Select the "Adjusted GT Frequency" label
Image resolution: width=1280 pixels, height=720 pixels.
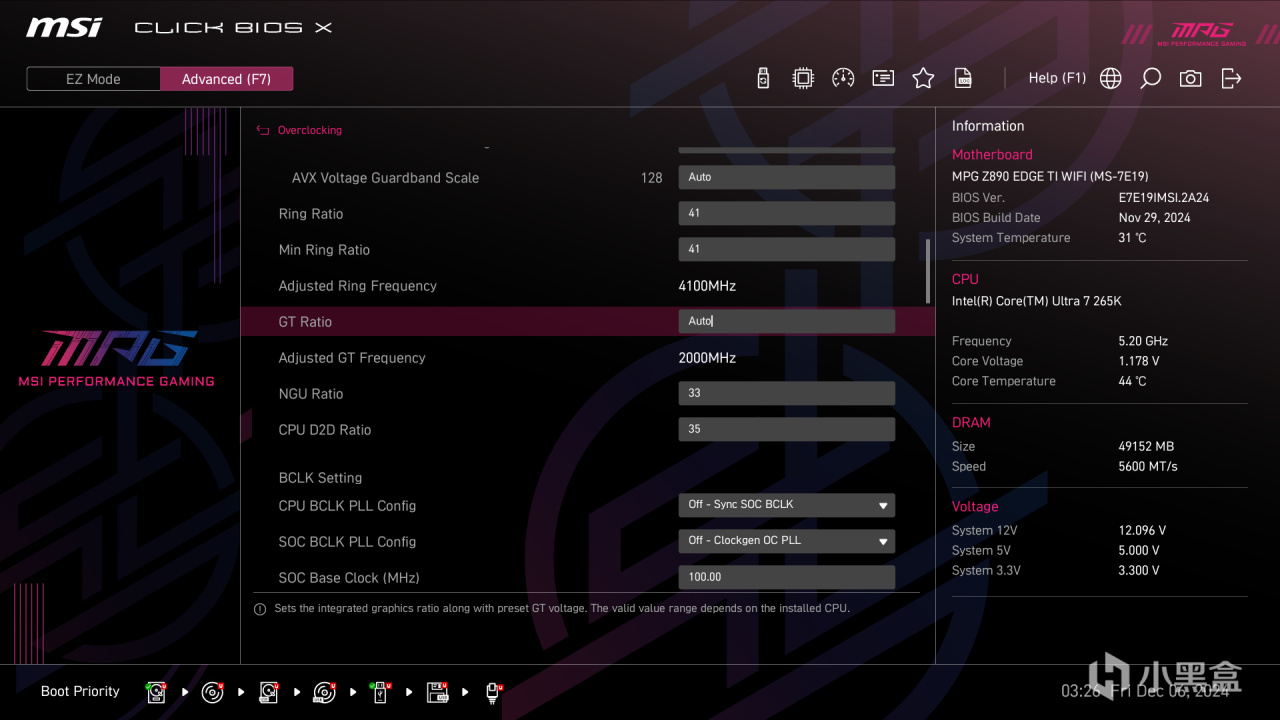point(352,358)
